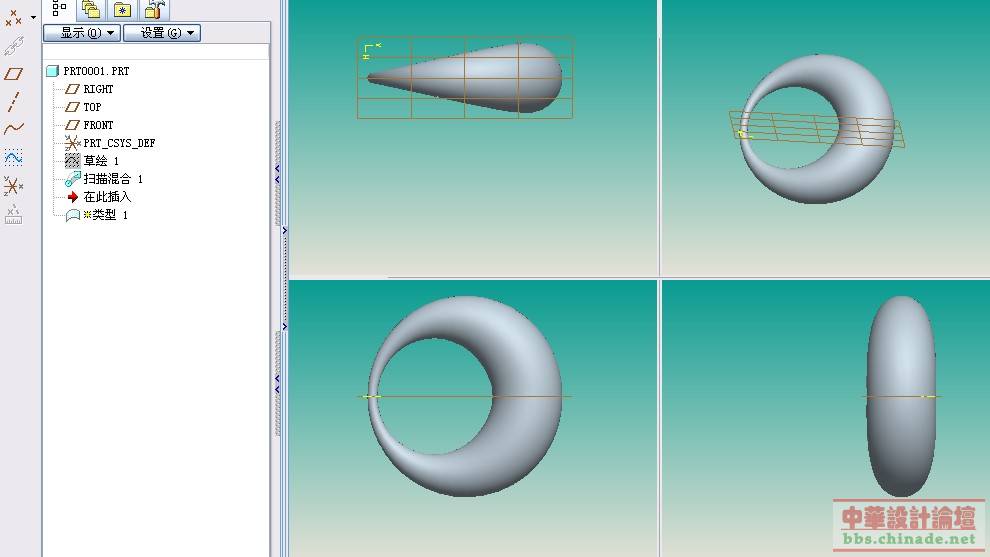Open the 显示(O) dropdown menu
Image resolution: width=990 pixels, height=557 pixels.
point(82,33)
